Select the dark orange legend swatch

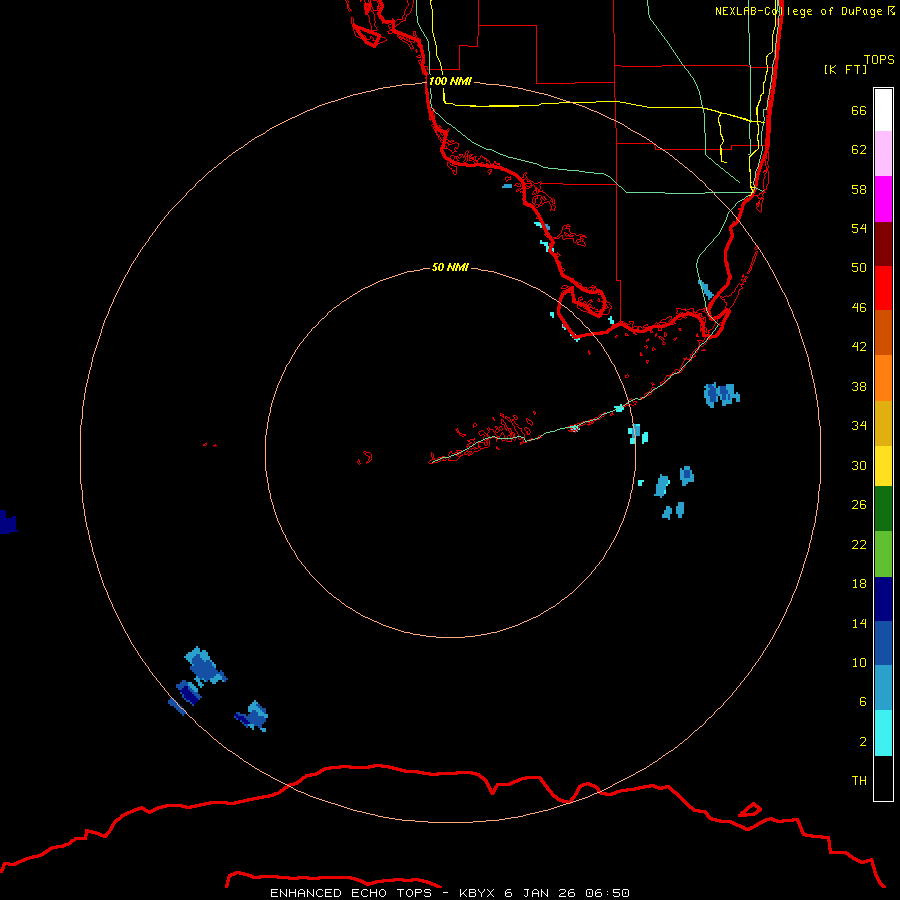coord(883,333)
